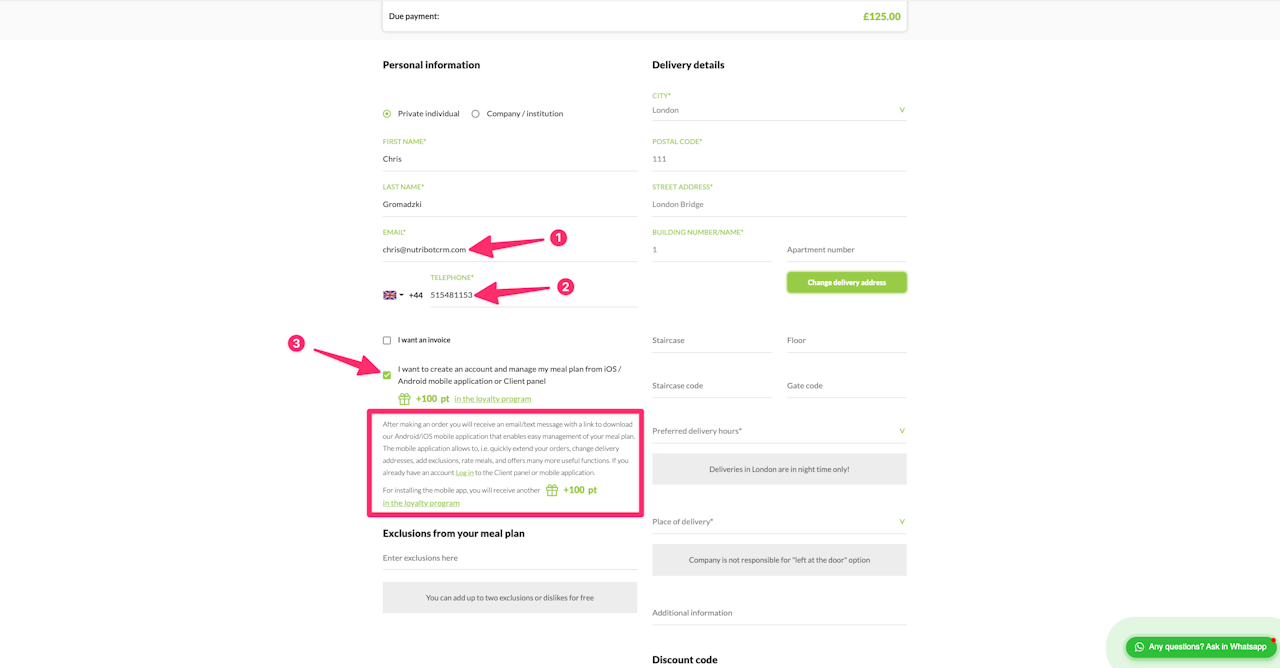The width and height of the screenshot is (1280, 668).
Task: Click the Gate code field
Action: (x=846, y=386)
